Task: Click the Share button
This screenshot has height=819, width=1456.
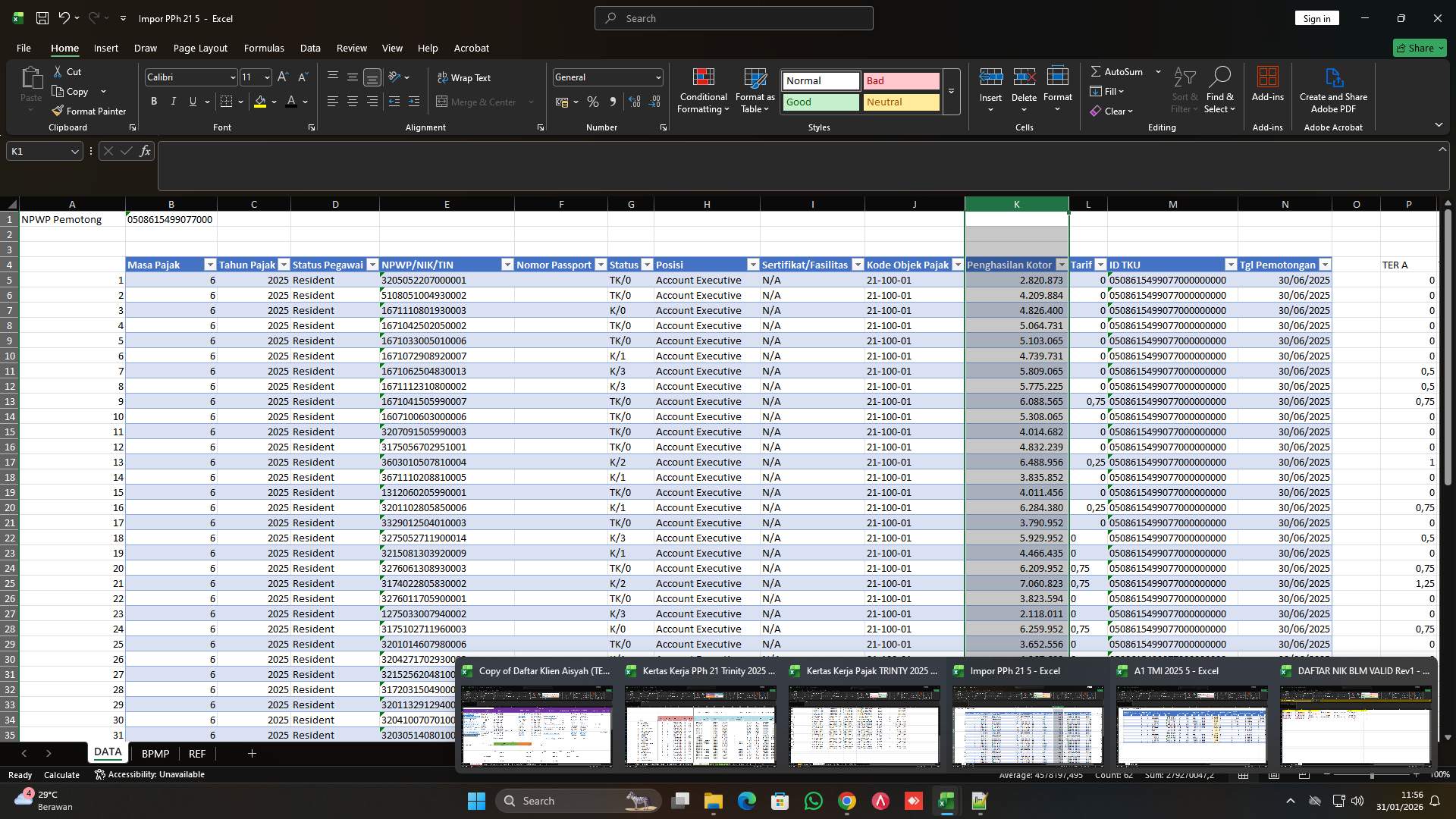Action: (x=1419, y=47)
